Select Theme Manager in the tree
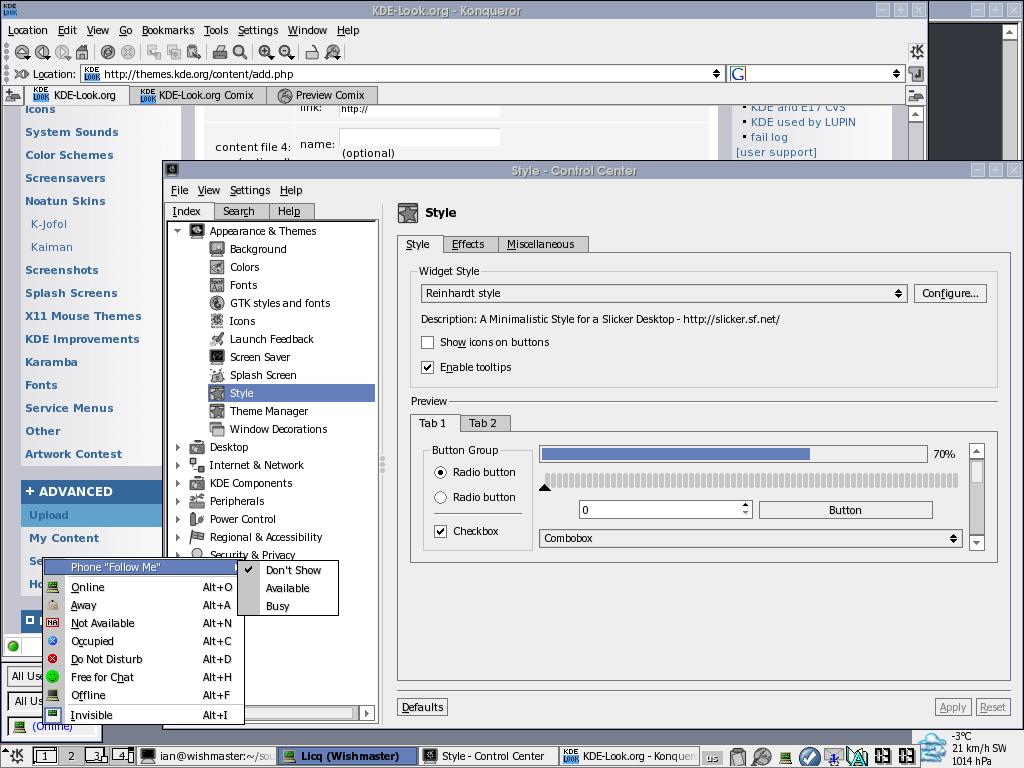This screenshot has width=1024, height=768. (x=268, y=411)
